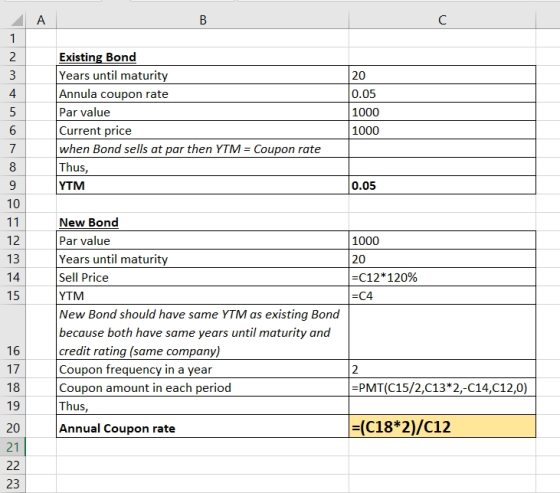
Task: Select cell with value 0.05 in row 4
Action: coord(442,94)
